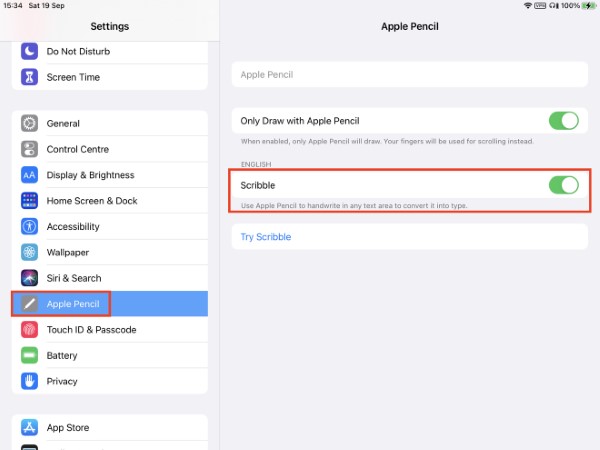Tap the Wi-Fi status icon
This screenshot has height=450, width=600.
pyautogui.click(x=528, y=6)
